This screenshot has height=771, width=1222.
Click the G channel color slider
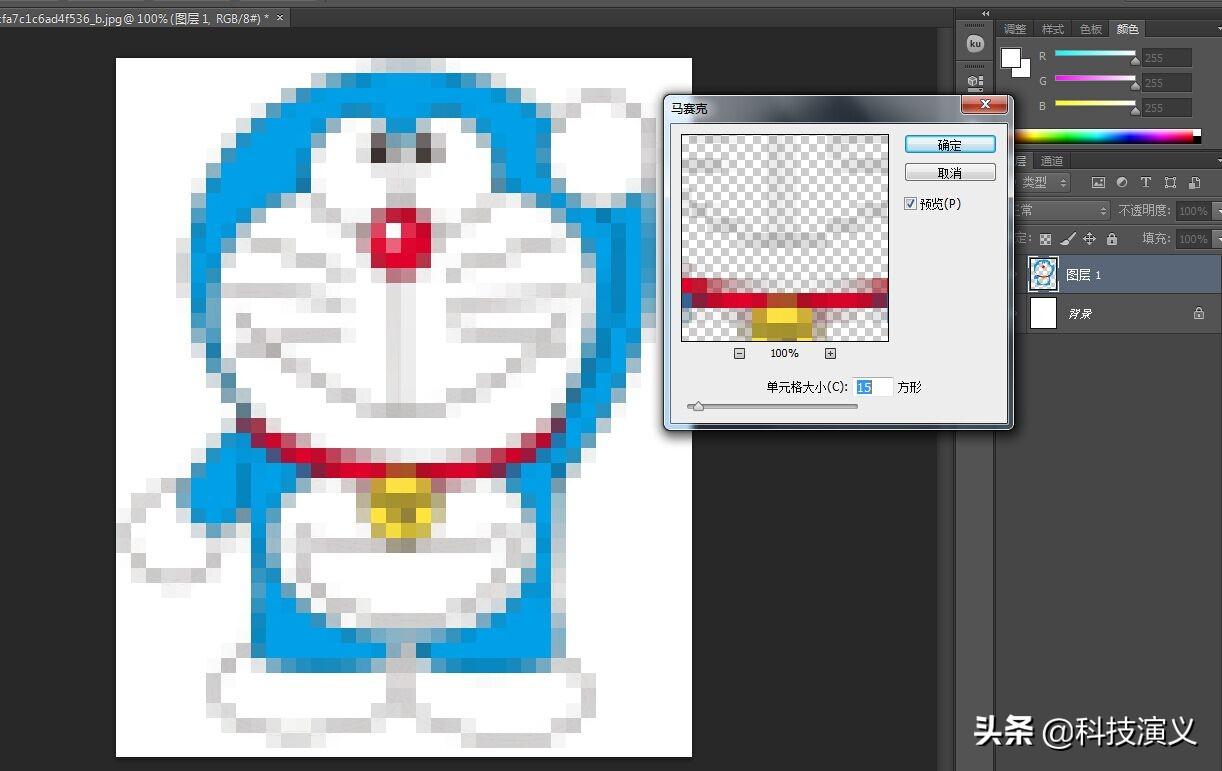tap(1095, 80)
